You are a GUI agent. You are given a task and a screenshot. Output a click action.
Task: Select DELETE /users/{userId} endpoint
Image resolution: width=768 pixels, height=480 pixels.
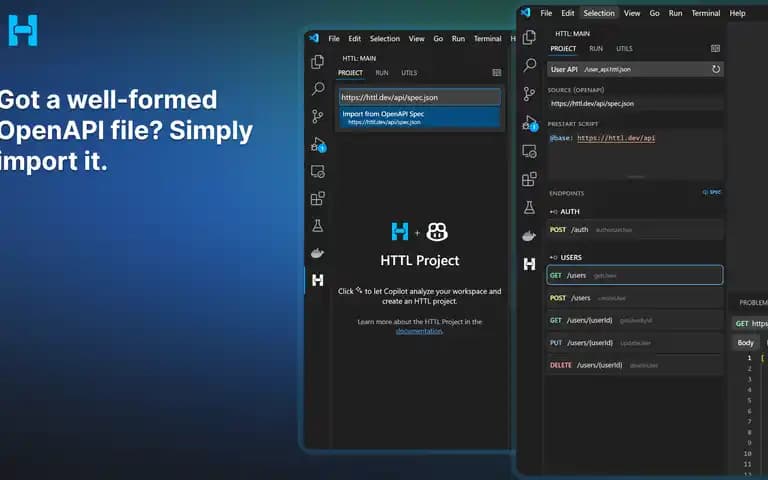(635, 365)
